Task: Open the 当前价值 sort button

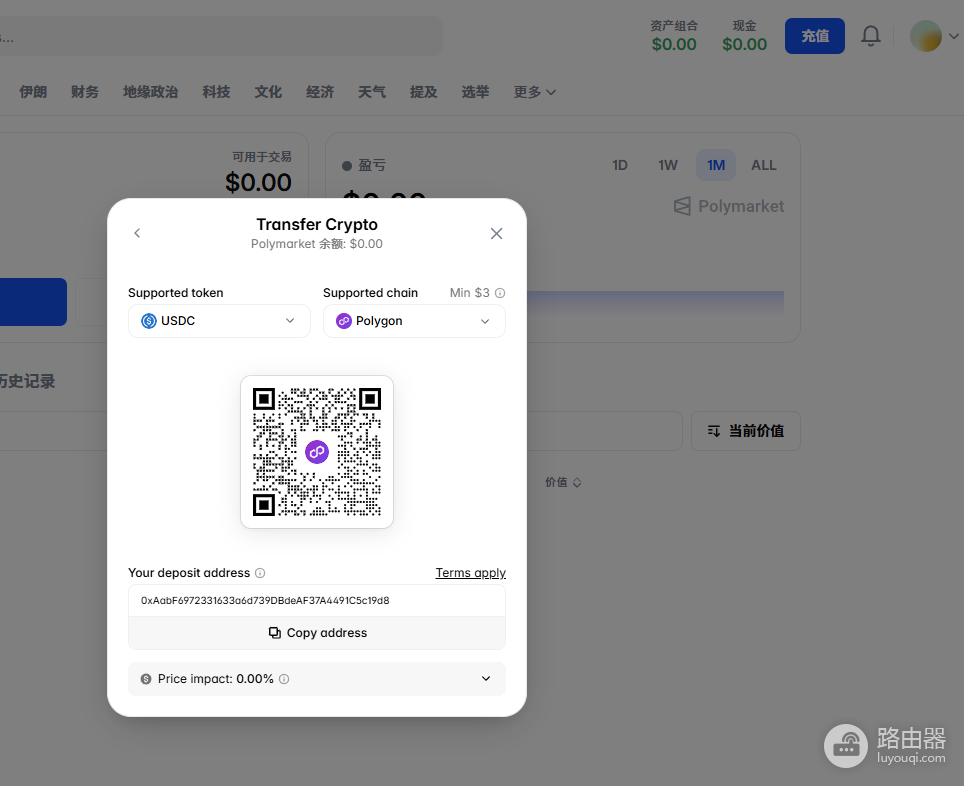Action: (746, 431)
